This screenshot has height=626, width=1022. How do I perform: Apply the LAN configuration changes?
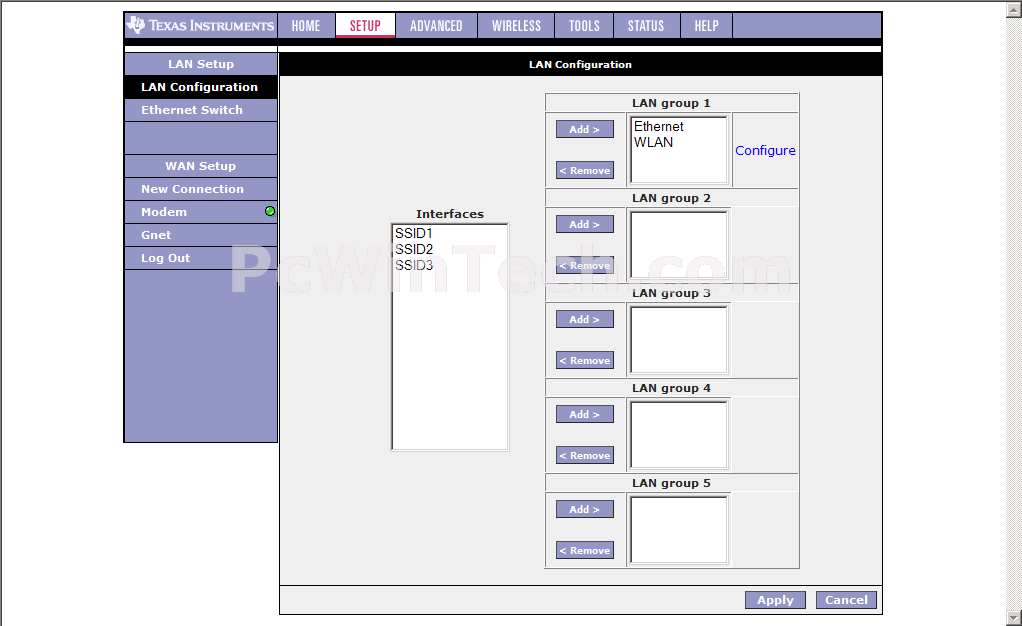(775, 600)
